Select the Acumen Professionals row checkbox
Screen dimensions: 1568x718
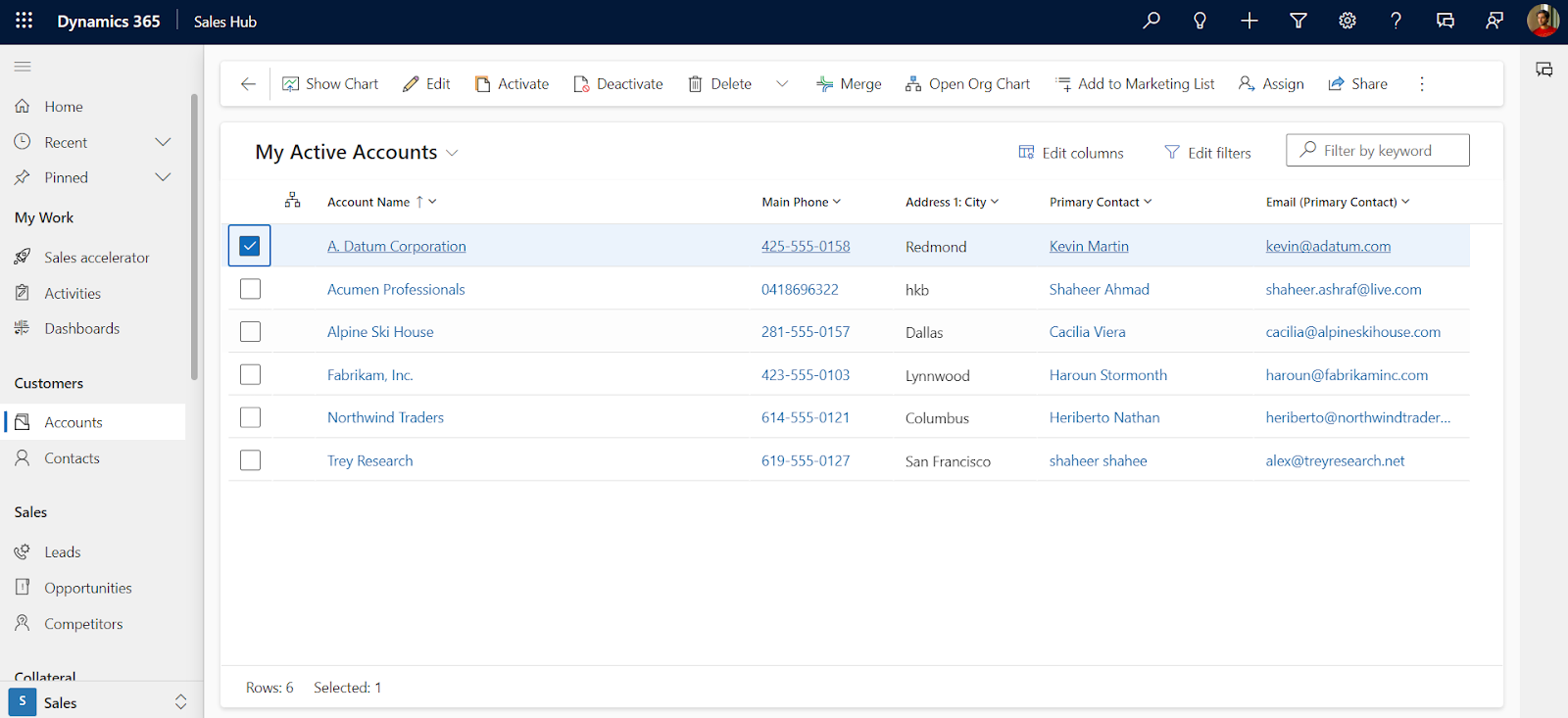(250, 289)
